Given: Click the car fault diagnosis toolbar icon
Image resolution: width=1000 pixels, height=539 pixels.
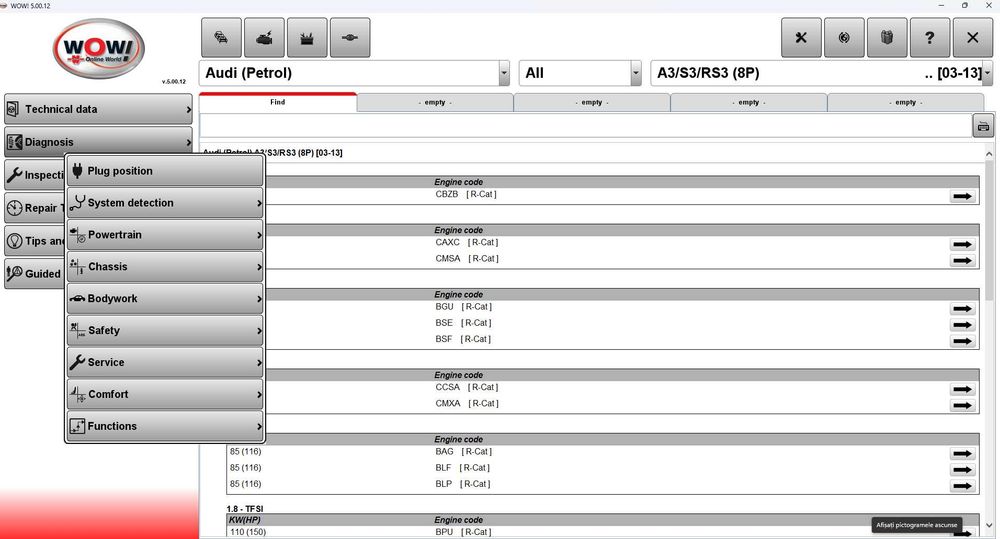Looking at the screenshot, I should click(x=264, y=38).
